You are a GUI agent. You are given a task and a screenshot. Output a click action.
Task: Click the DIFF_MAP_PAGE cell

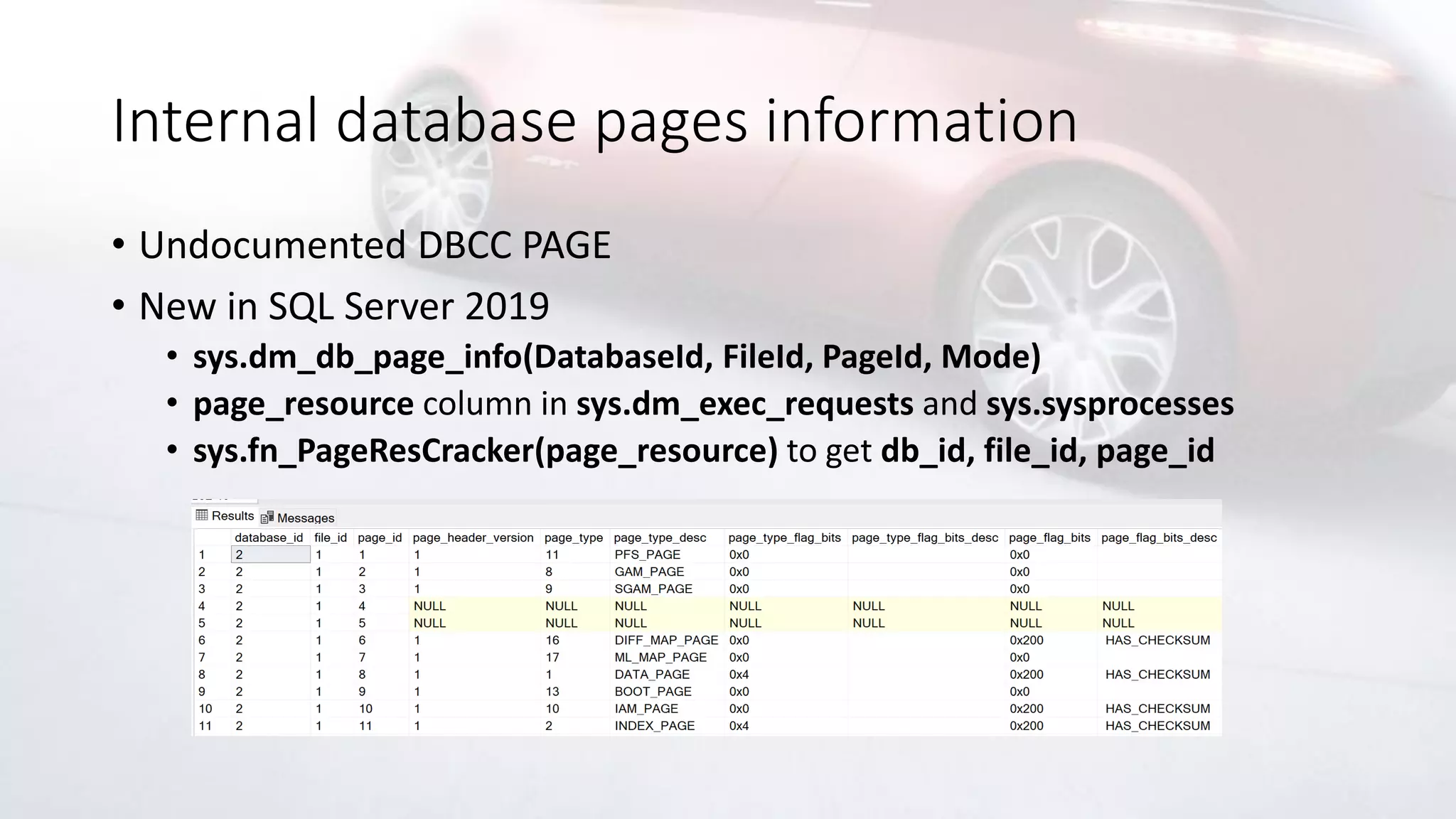coord(666,640)
